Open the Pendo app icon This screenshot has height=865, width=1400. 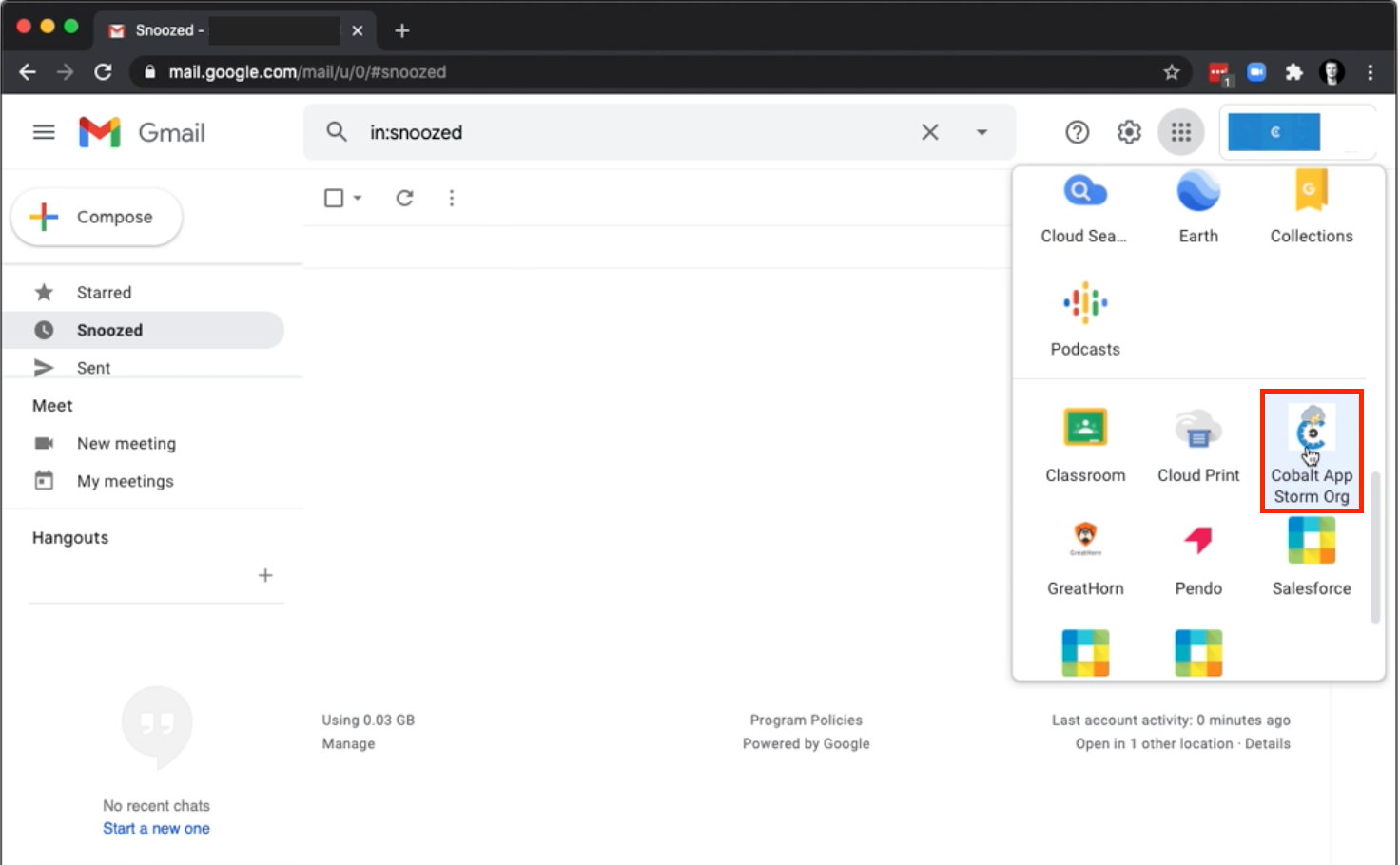[x=1197, y=556]
